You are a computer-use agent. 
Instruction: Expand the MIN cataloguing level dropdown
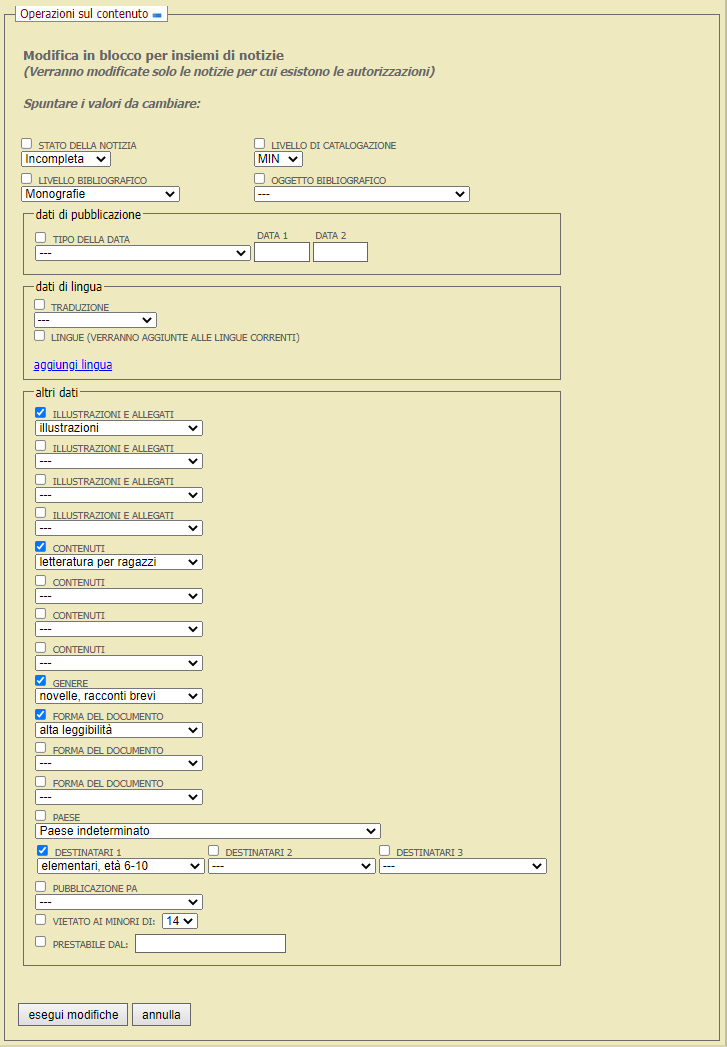pos(279,159)
